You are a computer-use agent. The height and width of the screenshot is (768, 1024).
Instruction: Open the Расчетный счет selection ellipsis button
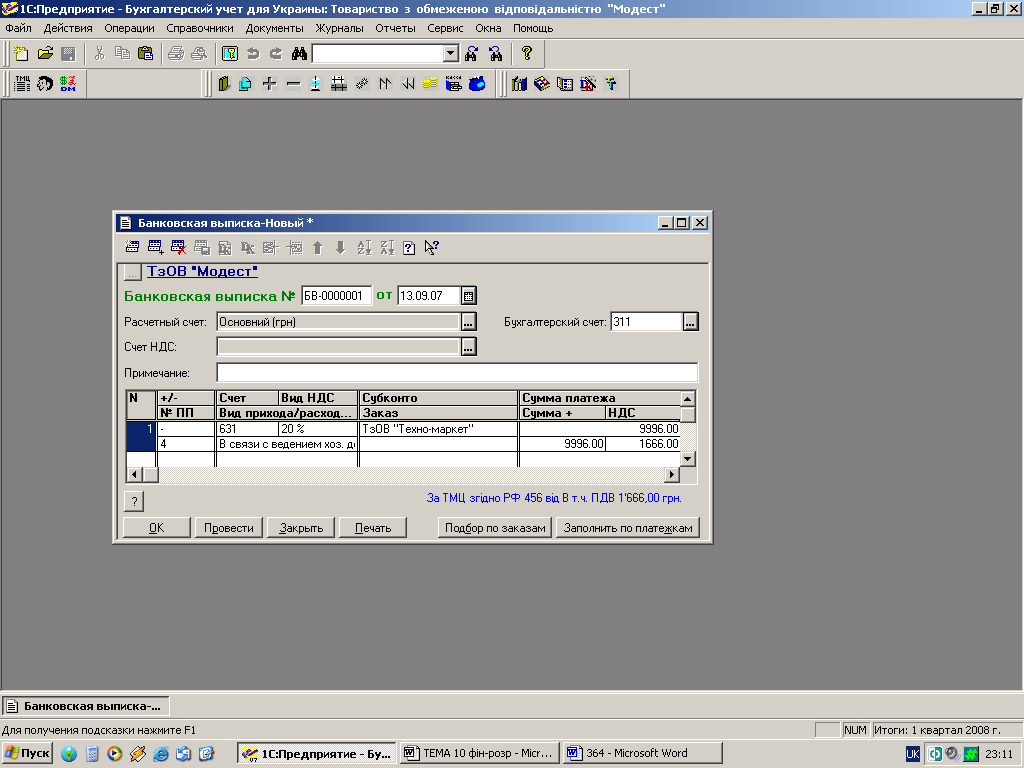pyautogui.click(x=468, y=322)
